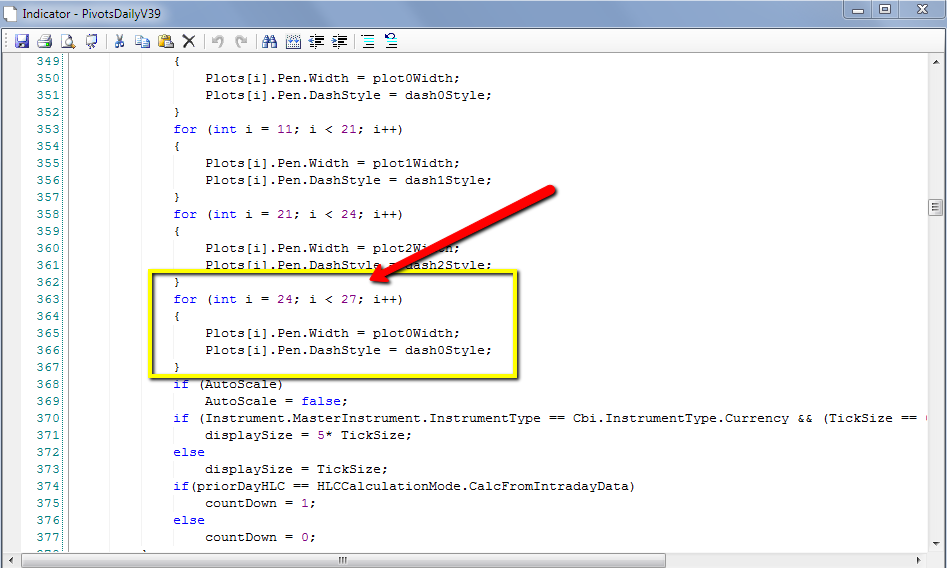947x568 pixels.
Task: Click 'else' keyword on line 376
Action: click(189, 520)
